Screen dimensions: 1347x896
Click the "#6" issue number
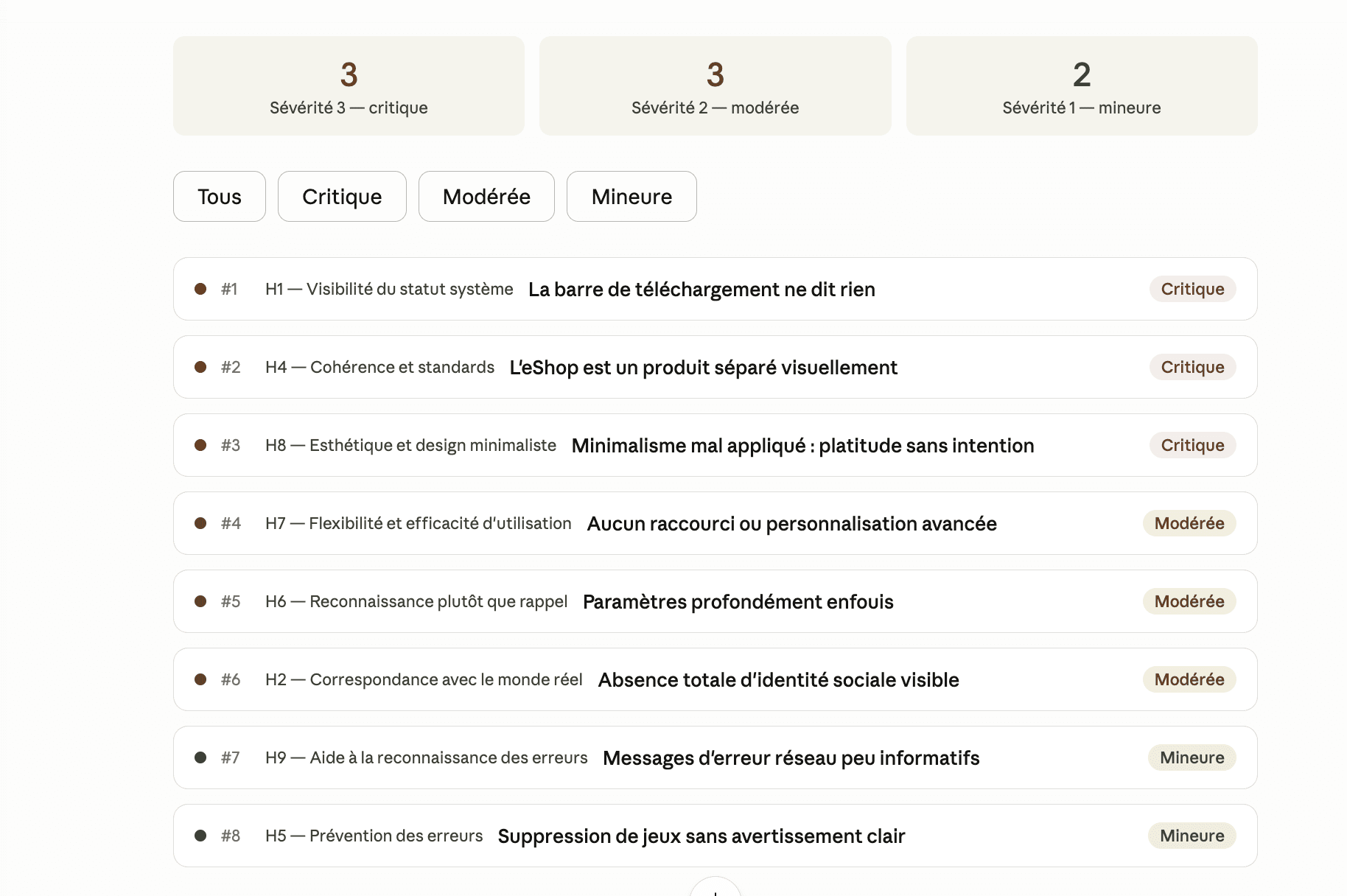point(231,679)
